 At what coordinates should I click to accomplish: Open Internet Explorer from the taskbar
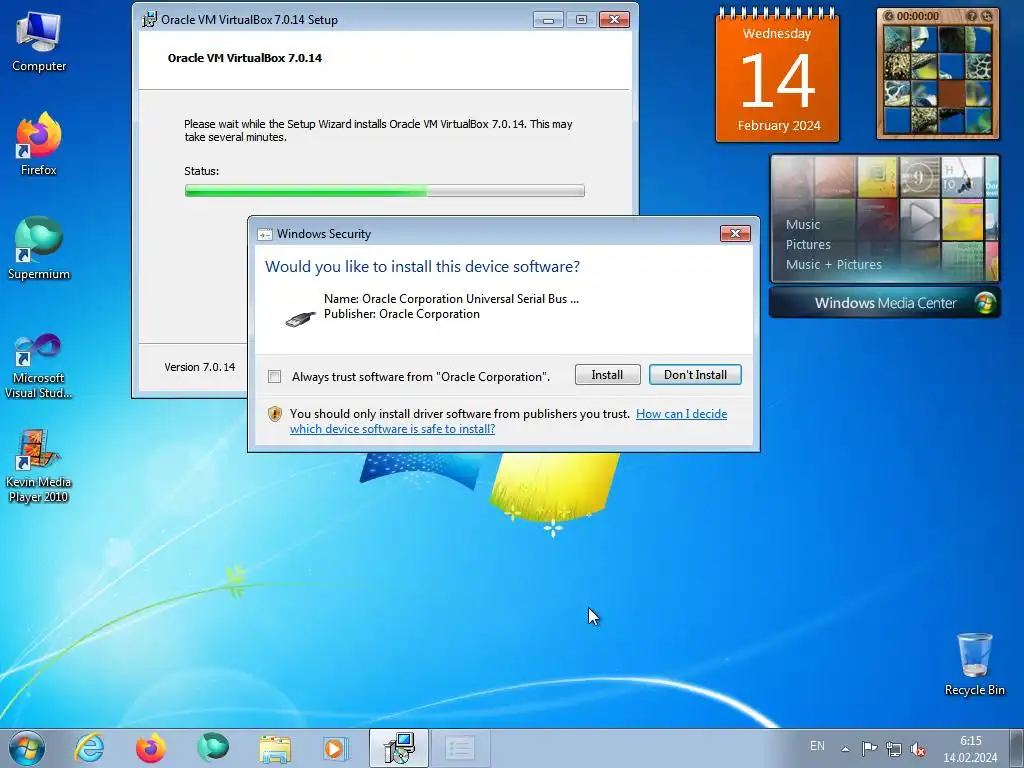pos(89,748)
